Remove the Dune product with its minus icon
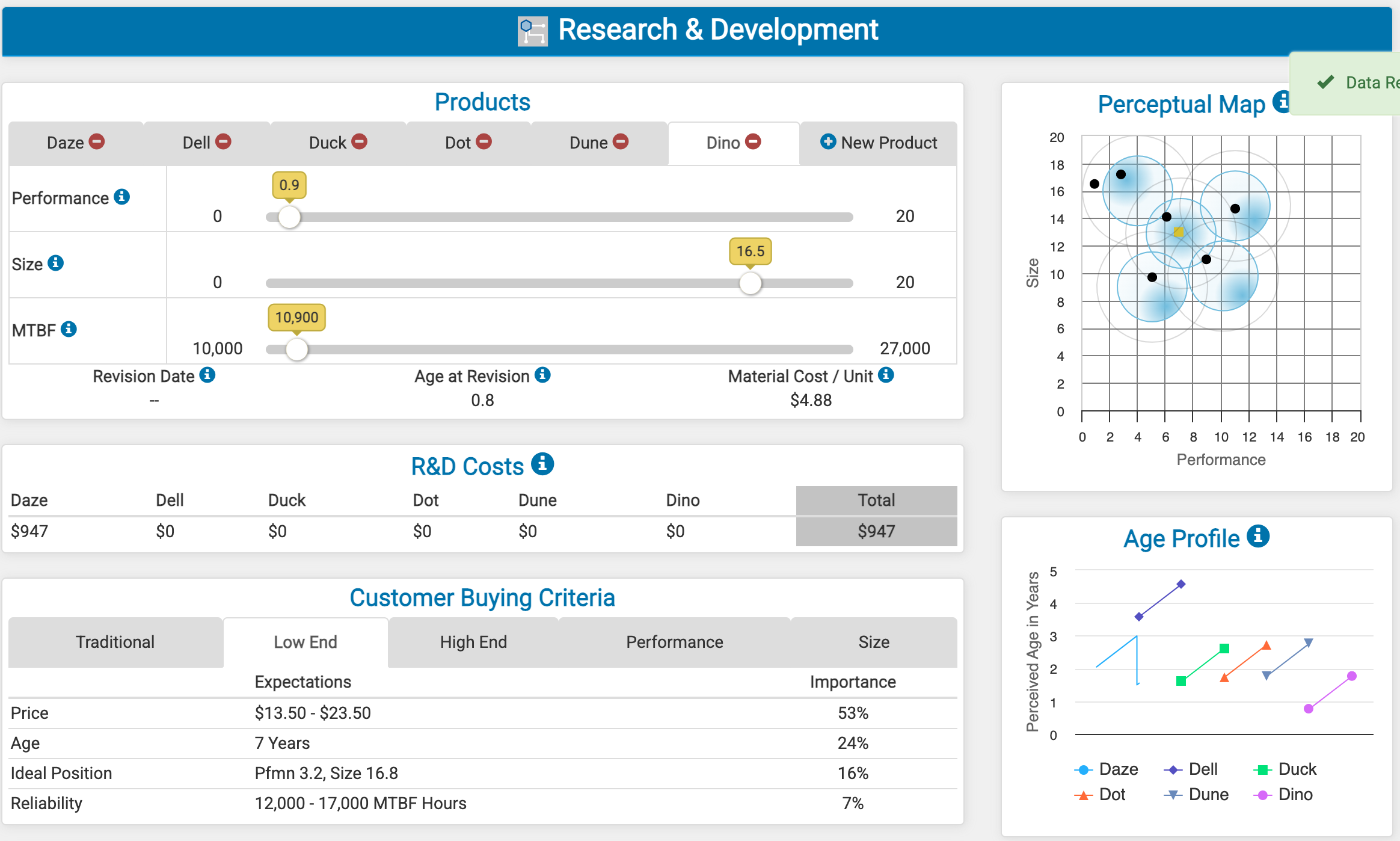The width and height of the screenshot is (1400, 841). click(x=621, y=142)
